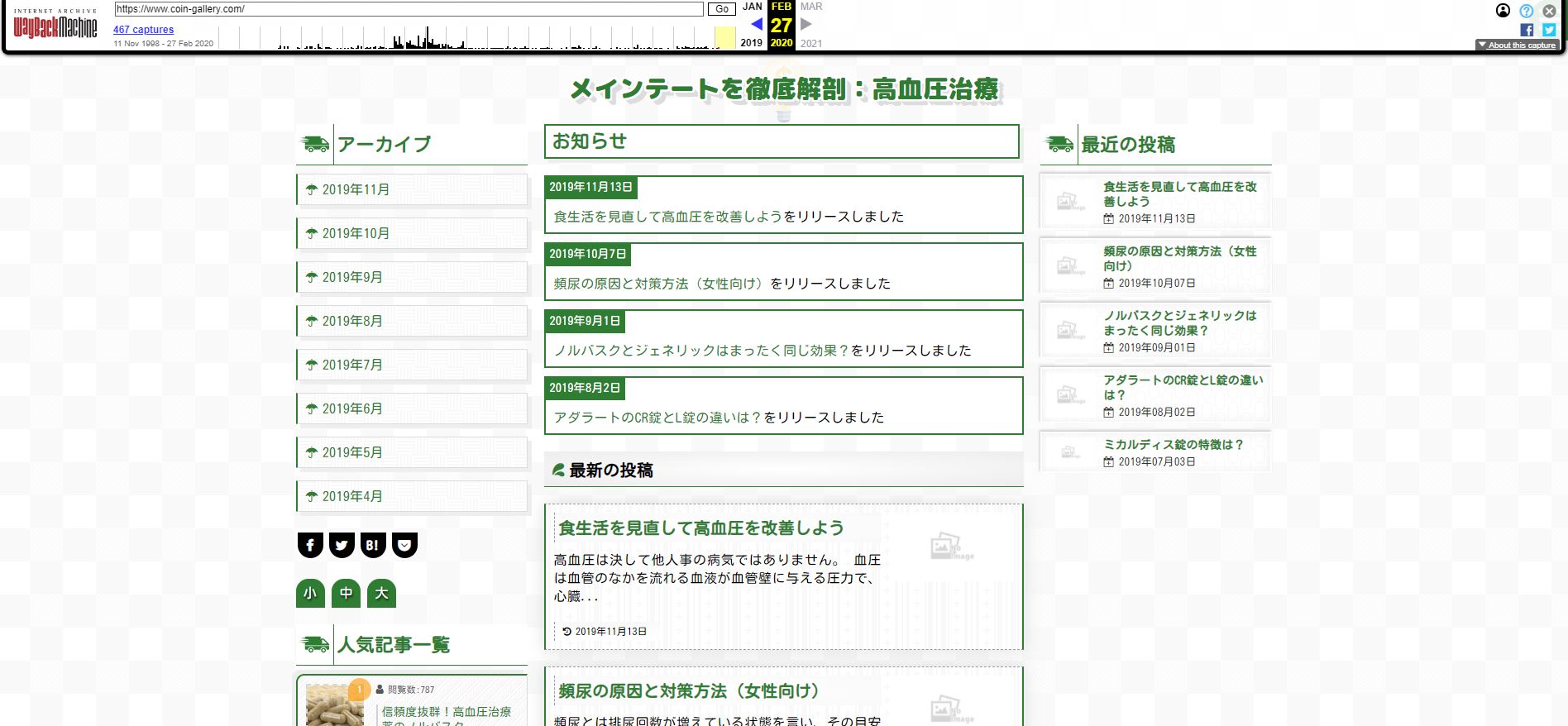Set font size to small (小)
This screenshot has height=726, width=1568.
click(310, 593)
